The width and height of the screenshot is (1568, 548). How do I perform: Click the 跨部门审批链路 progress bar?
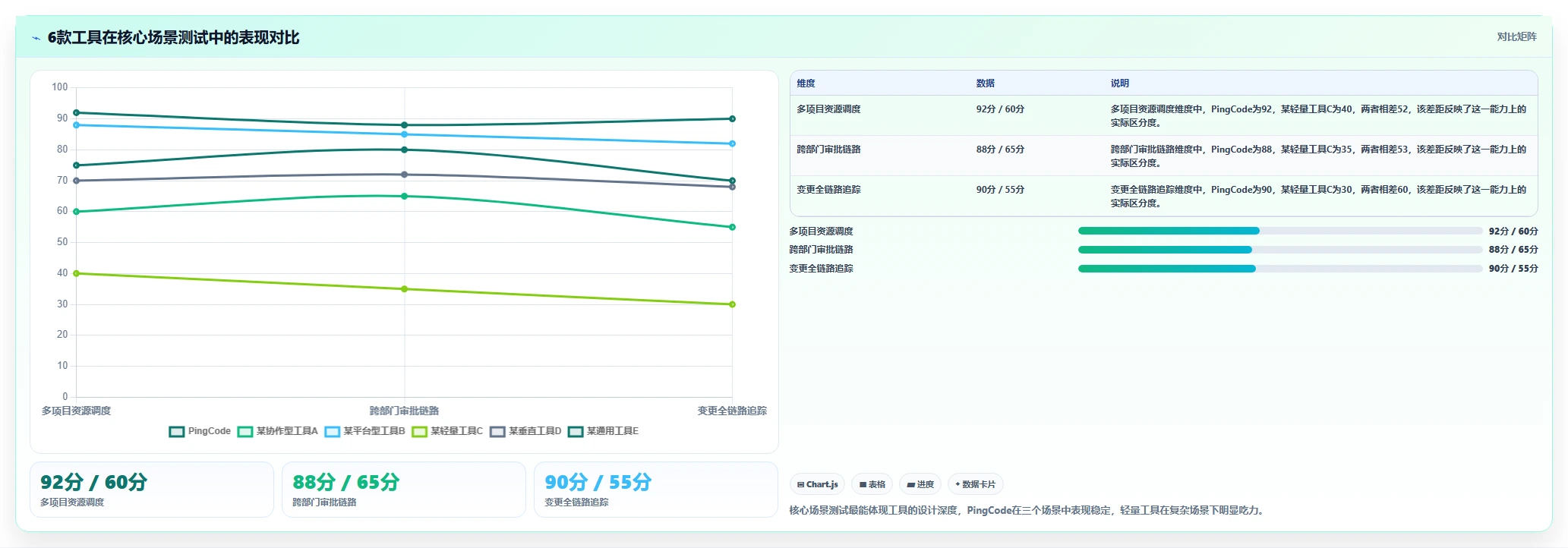(x=1280, y=250)
